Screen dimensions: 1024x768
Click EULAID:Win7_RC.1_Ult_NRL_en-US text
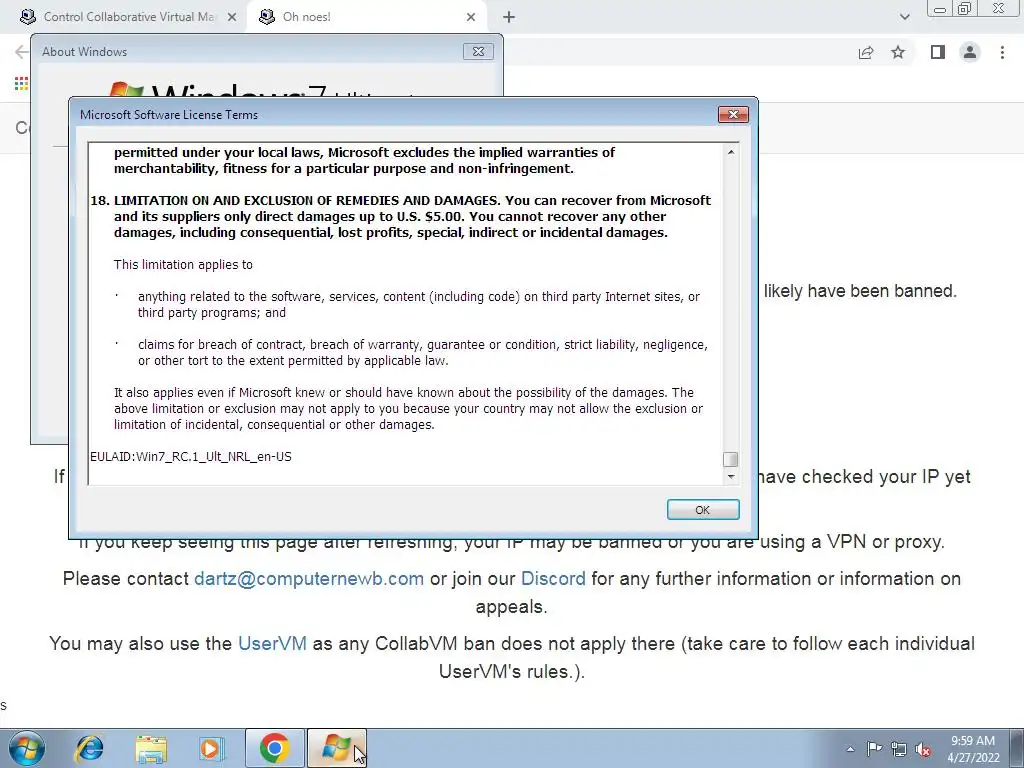point(191,456)
